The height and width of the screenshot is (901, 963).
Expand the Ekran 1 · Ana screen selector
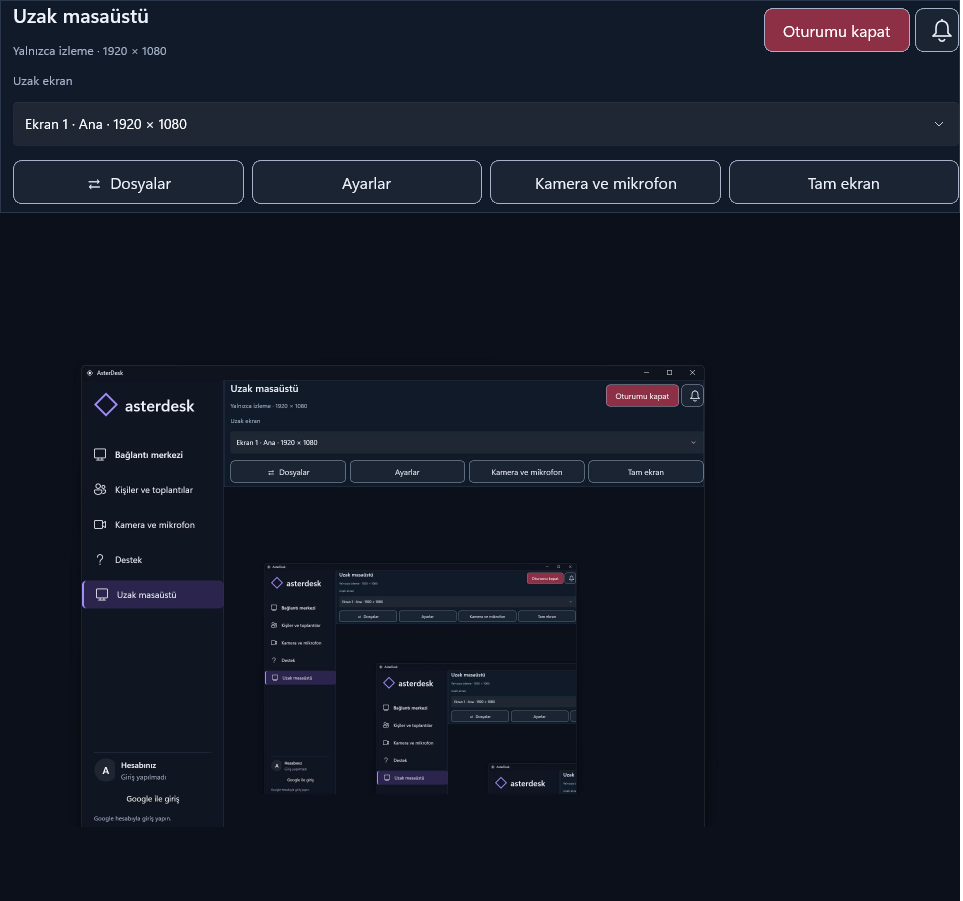tap(485, 124)
